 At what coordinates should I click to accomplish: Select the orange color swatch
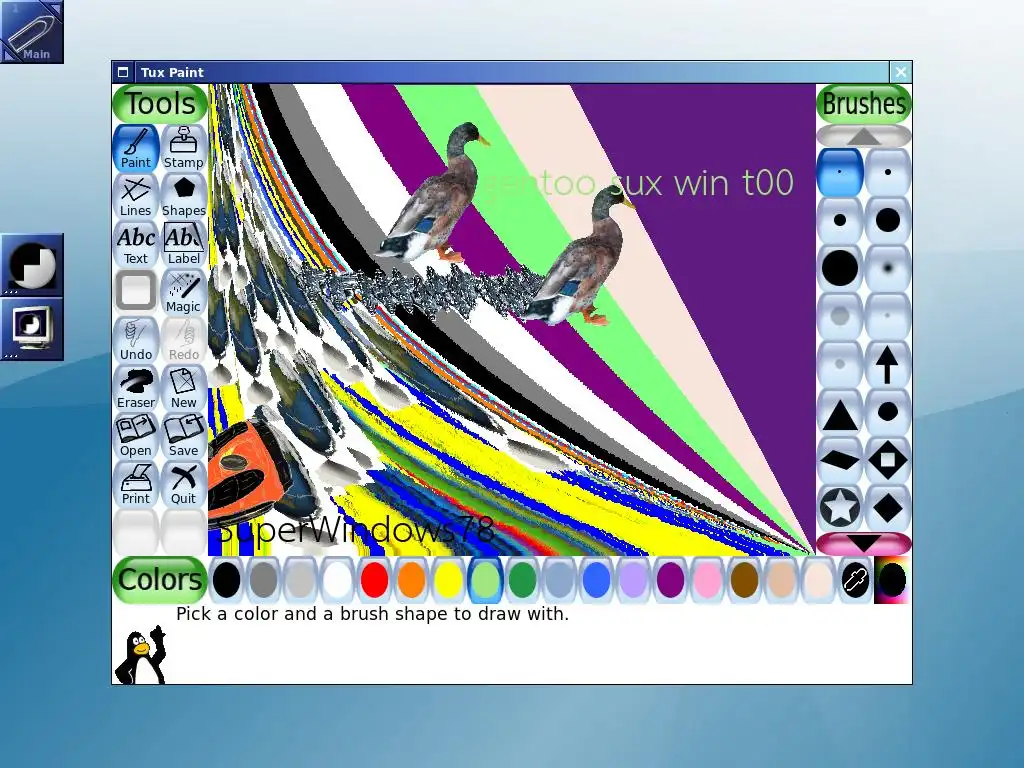411,579
